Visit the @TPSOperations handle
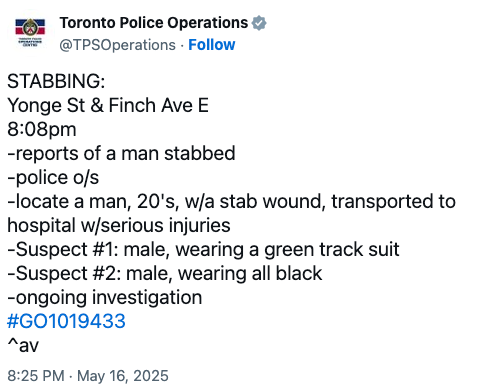 pyautogui.click(x=118, y=45)
